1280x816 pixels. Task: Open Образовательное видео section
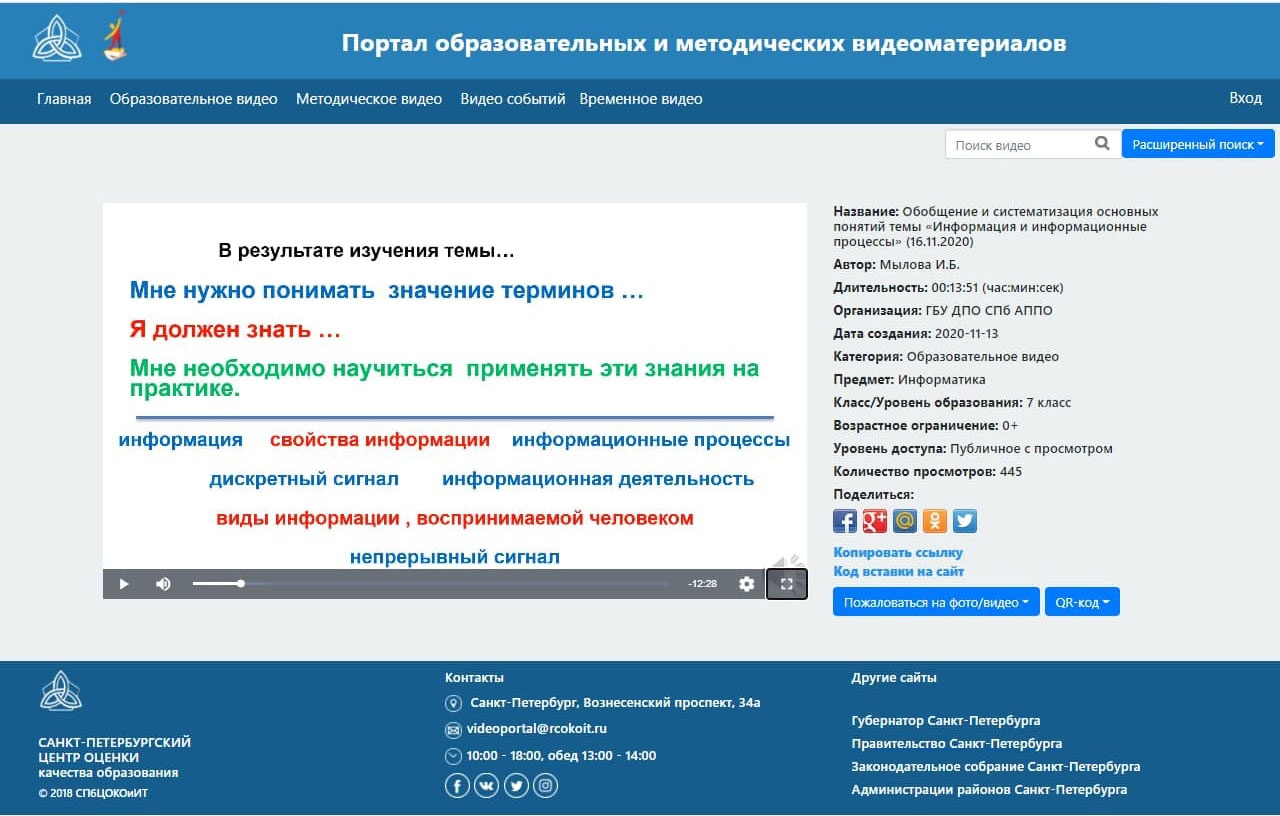click(x=194, y=99)
